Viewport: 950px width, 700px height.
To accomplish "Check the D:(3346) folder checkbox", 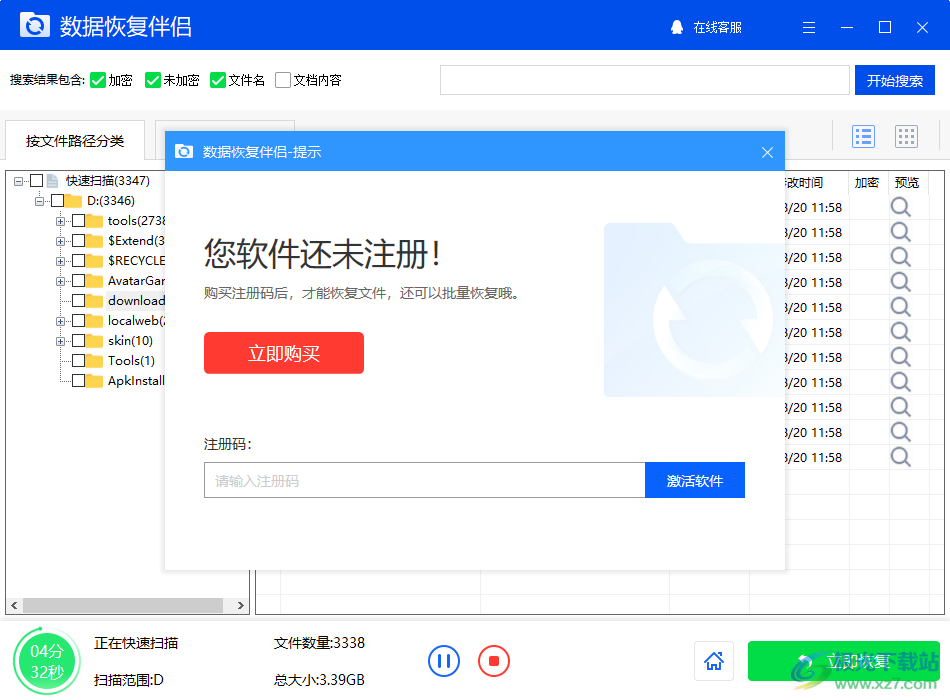I will coord(55,200).
